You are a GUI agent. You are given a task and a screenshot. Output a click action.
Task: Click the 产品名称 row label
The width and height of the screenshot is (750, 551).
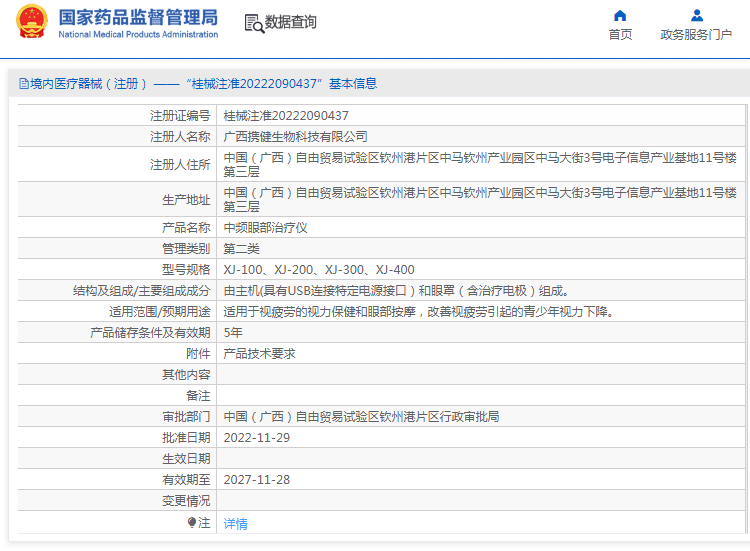coord(186,228)
